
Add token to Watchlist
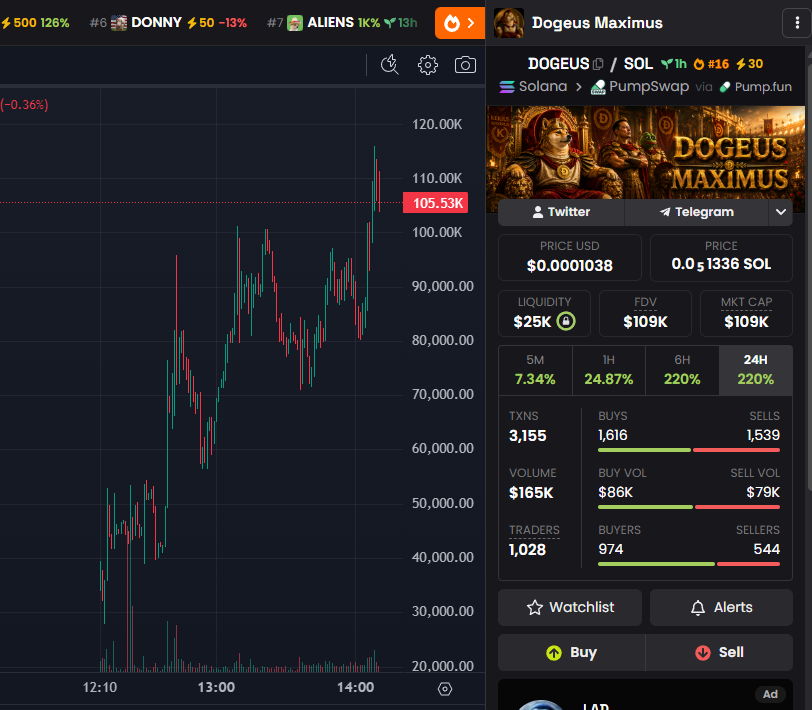[570, 607]
